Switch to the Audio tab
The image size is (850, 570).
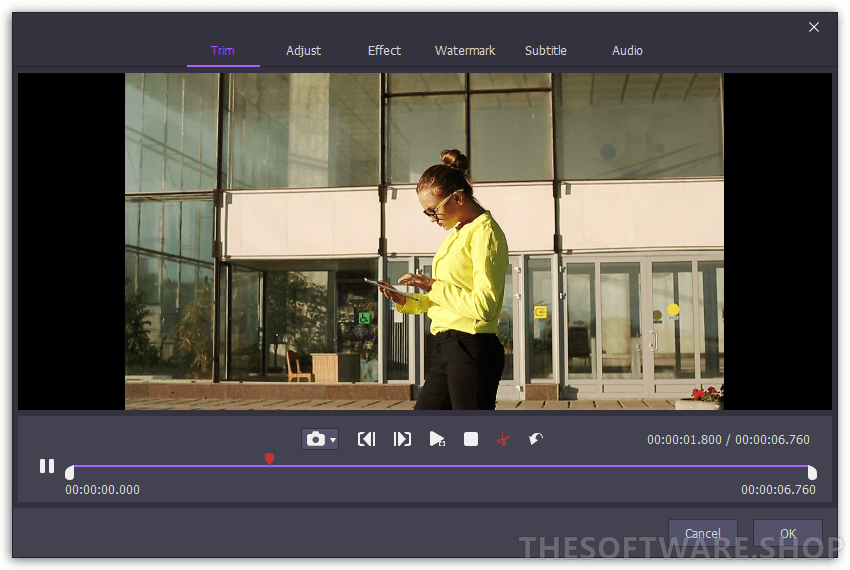[x=627, y=51]
